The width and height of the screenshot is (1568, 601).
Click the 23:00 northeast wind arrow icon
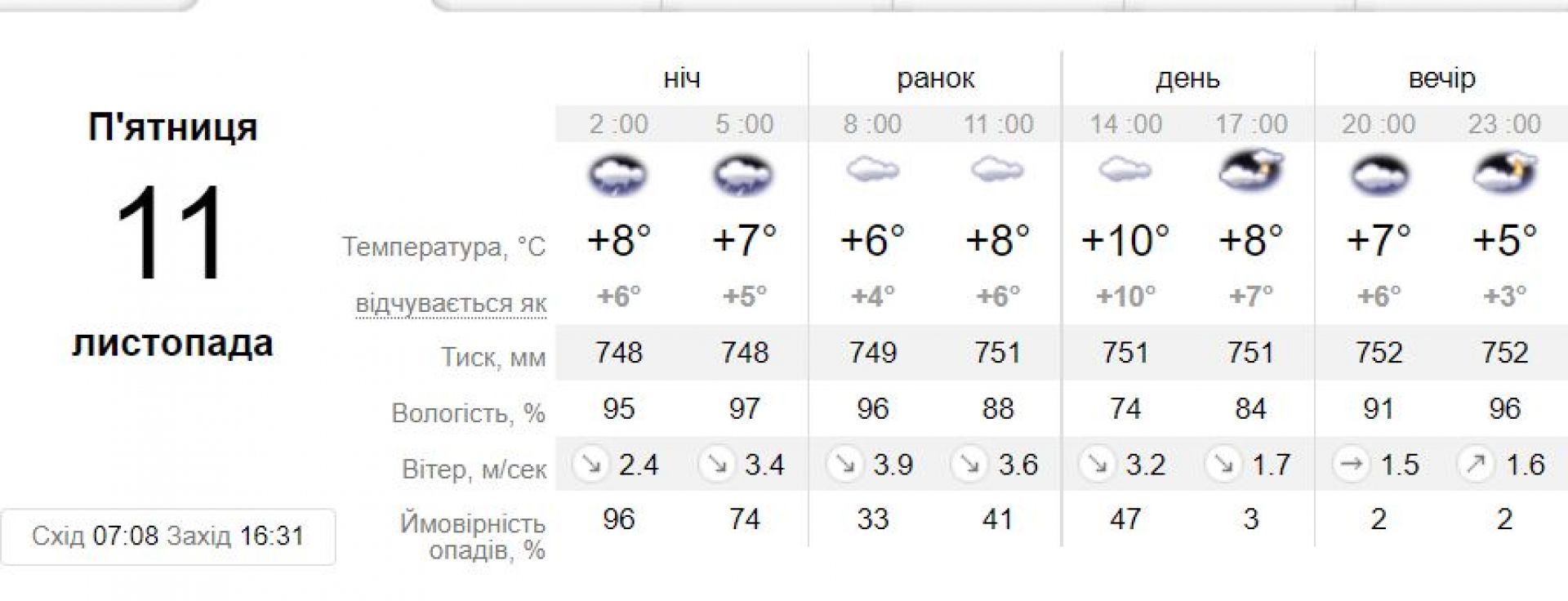click(x=1477, y=465)
